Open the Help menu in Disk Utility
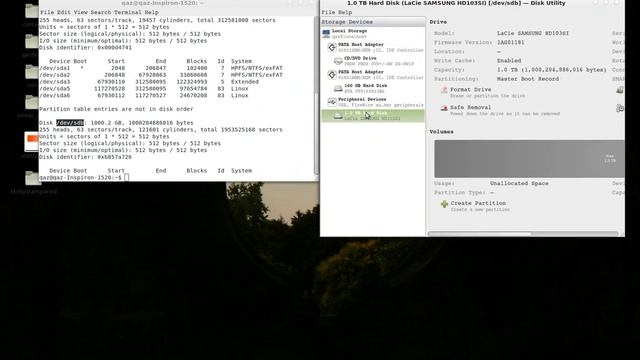Screen dimensions: 640x360 345,13
